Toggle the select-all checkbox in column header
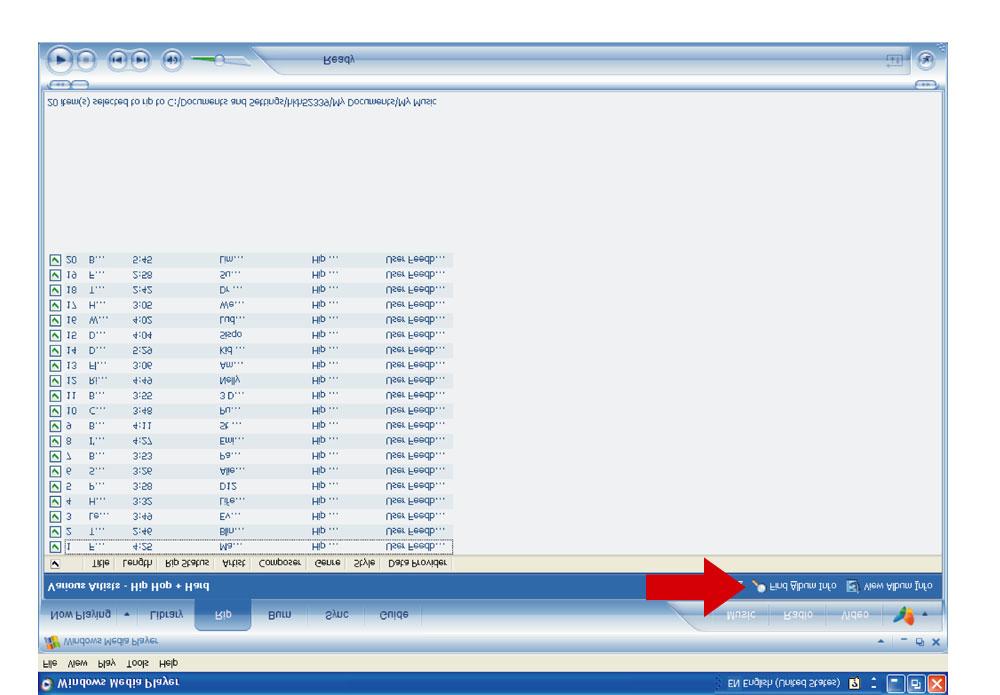This screenshot has height=695, width=1000. (x=55, y=564)
